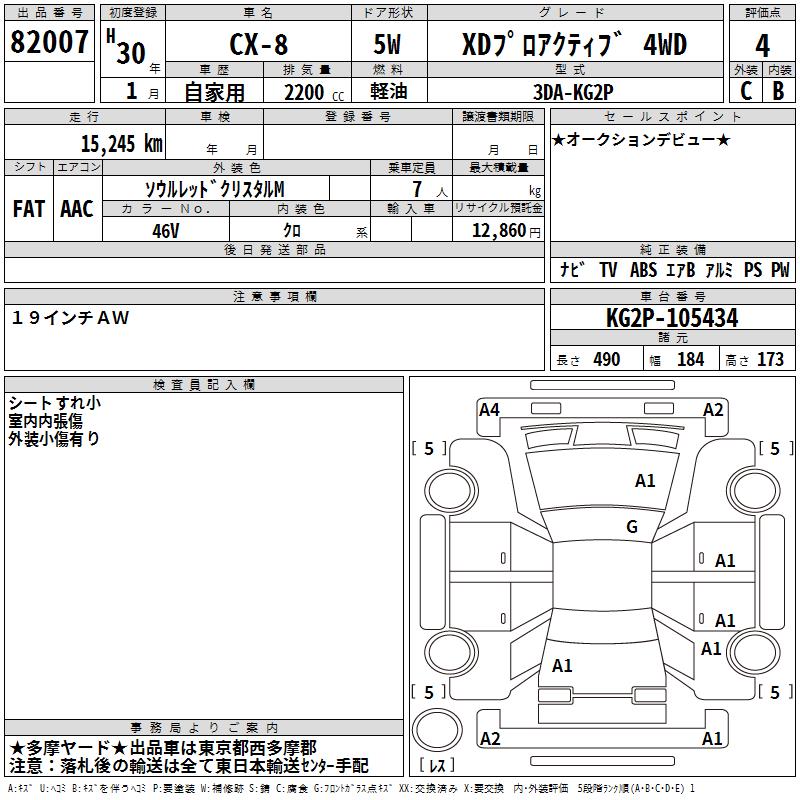Click the 注意事項欄 header
Viewport: 800px width, 800px height.
click(274, 297)
